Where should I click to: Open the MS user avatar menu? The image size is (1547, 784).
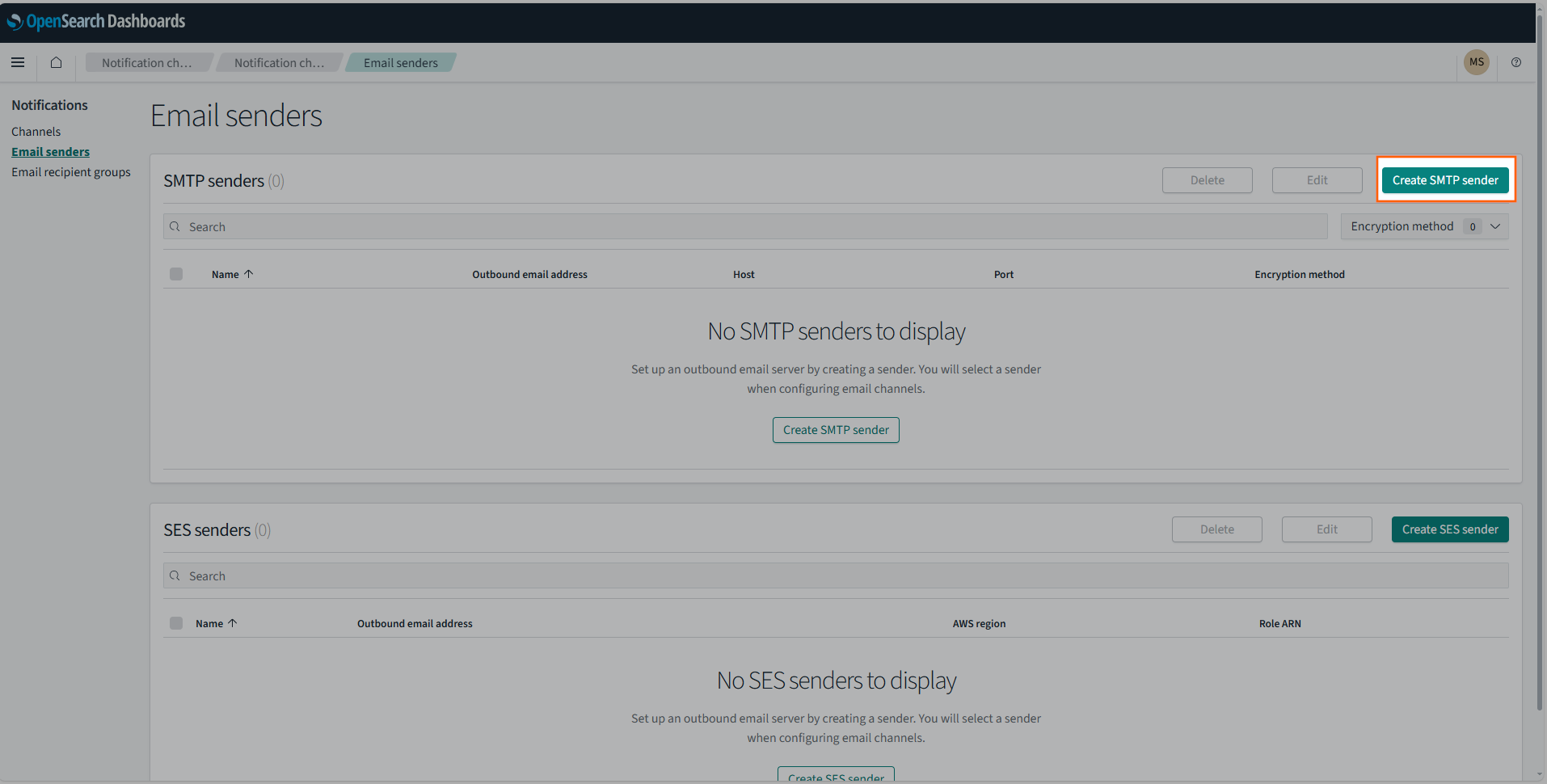1476,62
